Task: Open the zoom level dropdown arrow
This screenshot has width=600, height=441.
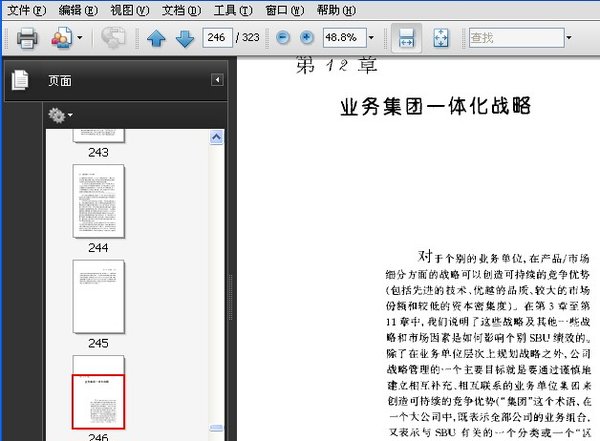Action: coord(371,38)
